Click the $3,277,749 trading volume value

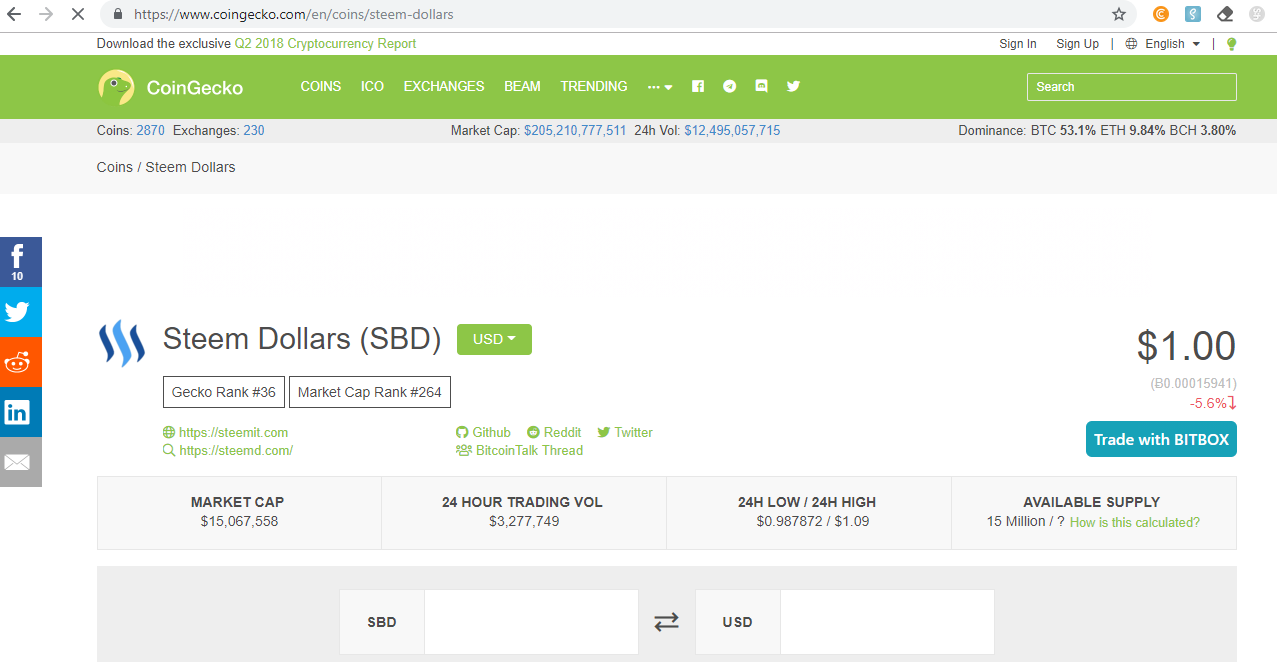click(524, 521)
